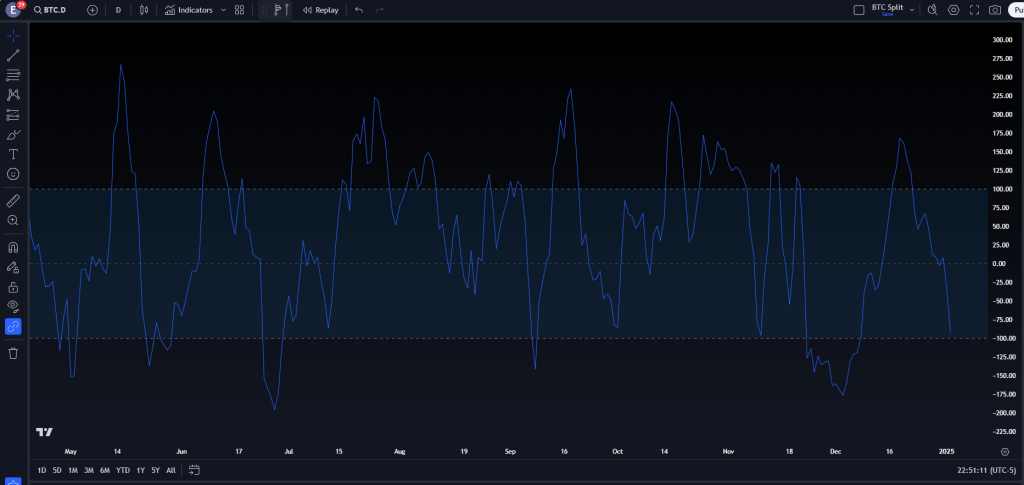Open indicator templates grid icon

point(240,10)
